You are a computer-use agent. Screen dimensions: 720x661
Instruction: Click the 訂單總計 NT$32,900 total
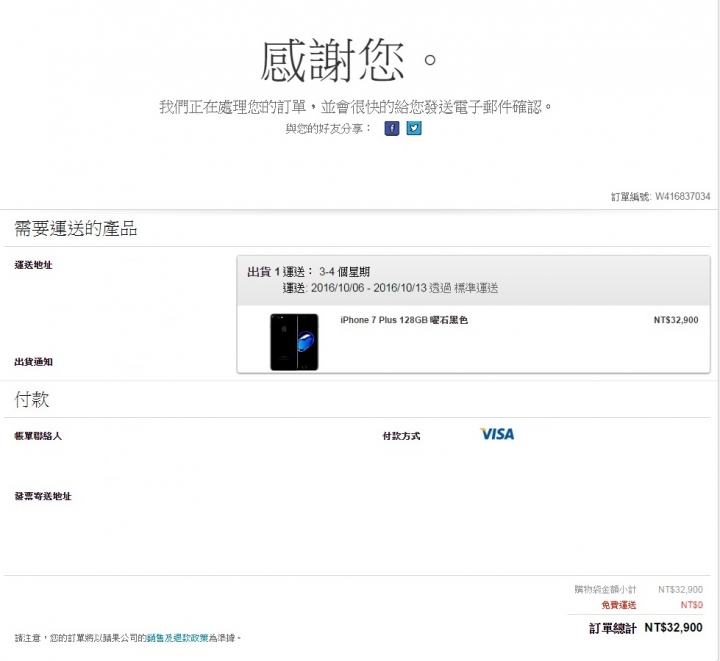pyautogui.click(x=646, y=628)
